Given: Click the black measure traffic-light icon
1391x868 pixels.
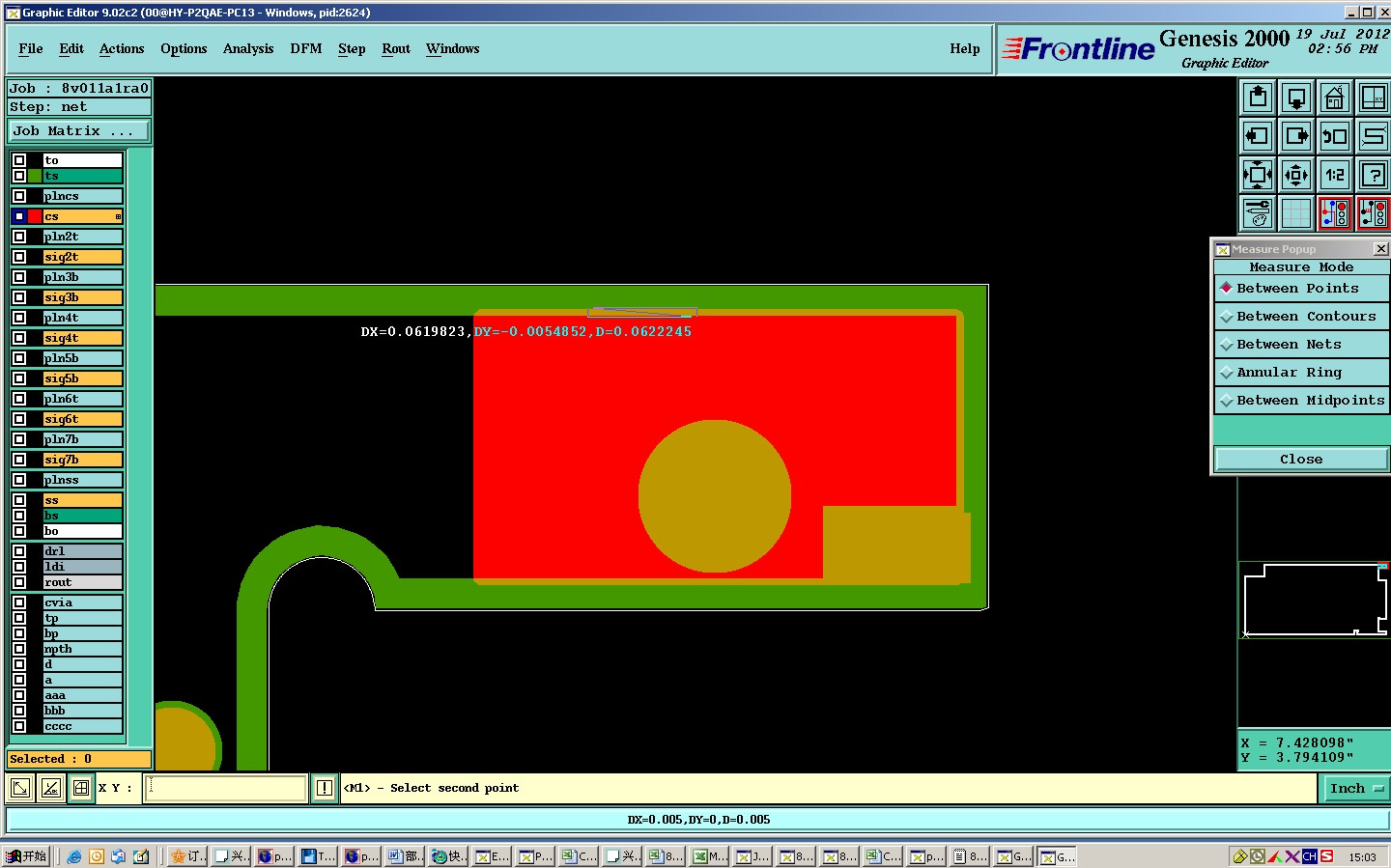Looking at the screenshot, I should point(1373,213).
